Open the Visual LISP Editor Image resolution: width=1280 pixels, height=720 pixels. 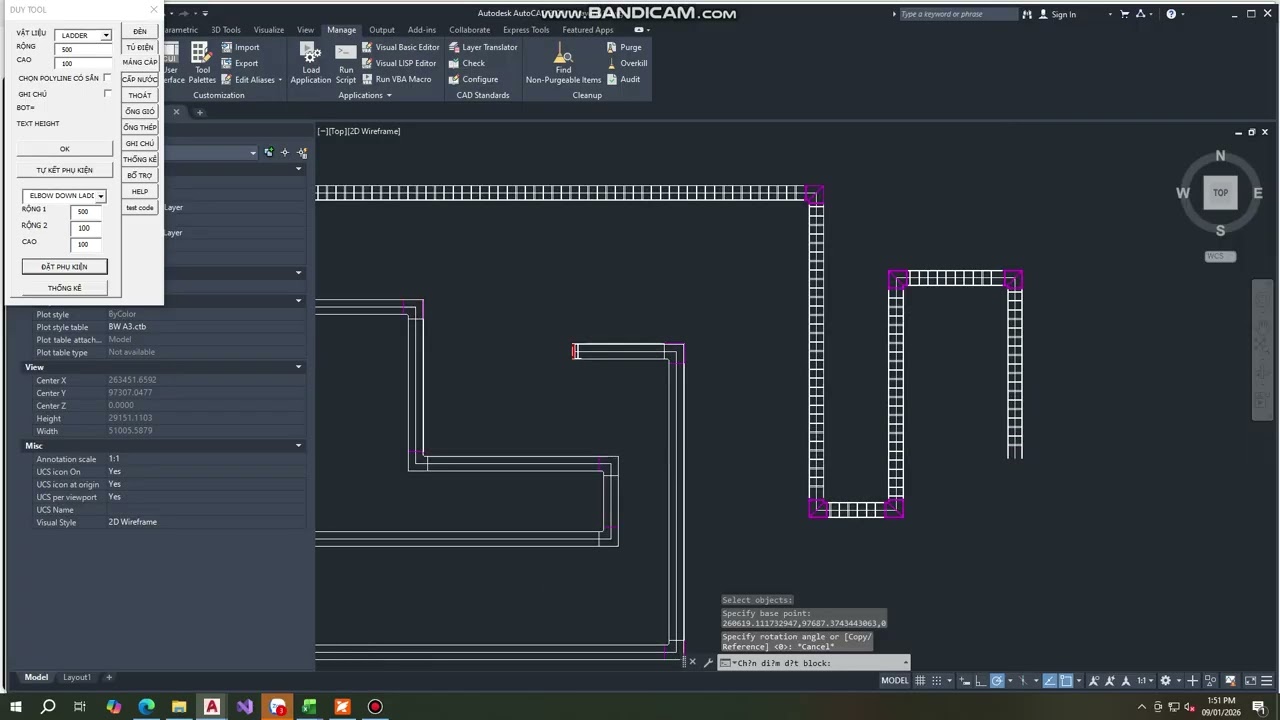(x=400, y=63)
